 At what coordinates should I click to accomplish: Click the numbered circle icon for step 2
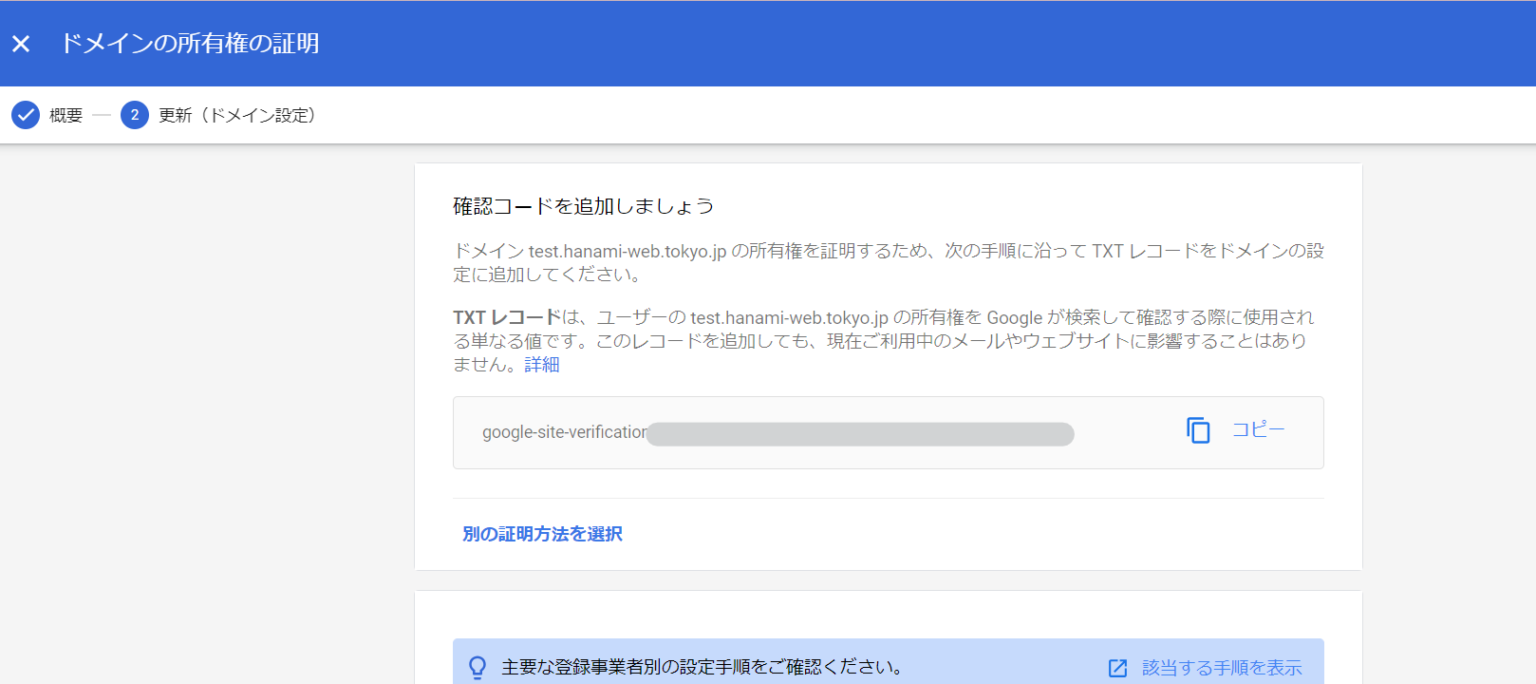(134, 114)
